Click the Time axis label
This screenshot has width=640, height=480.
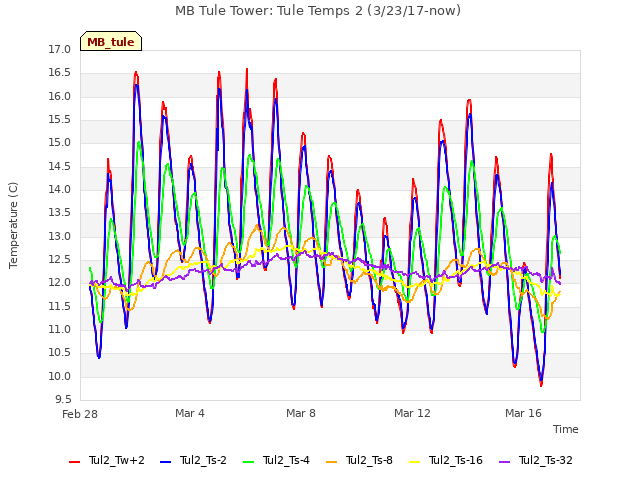[566, 429]
